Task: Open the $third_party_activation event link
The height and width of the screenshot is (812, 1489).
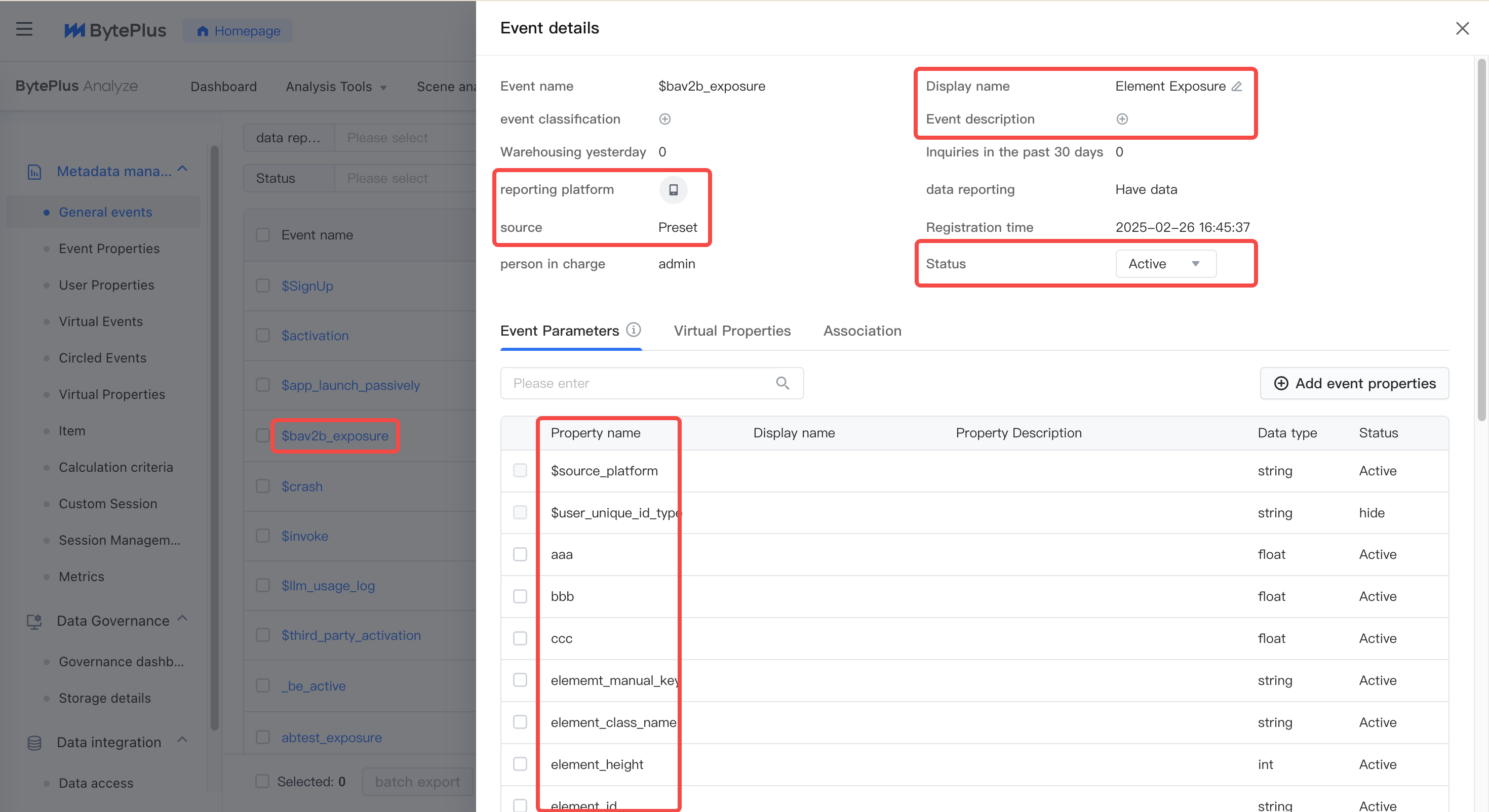Action: pos(351,635)
